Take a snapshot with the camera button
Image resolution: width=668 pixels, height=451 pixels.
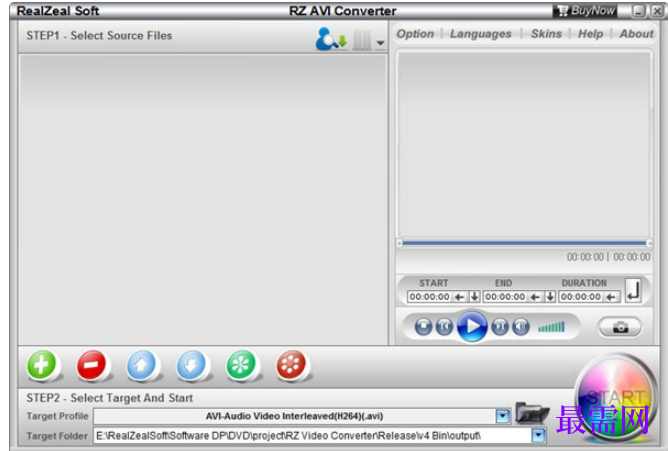[620, 327]
